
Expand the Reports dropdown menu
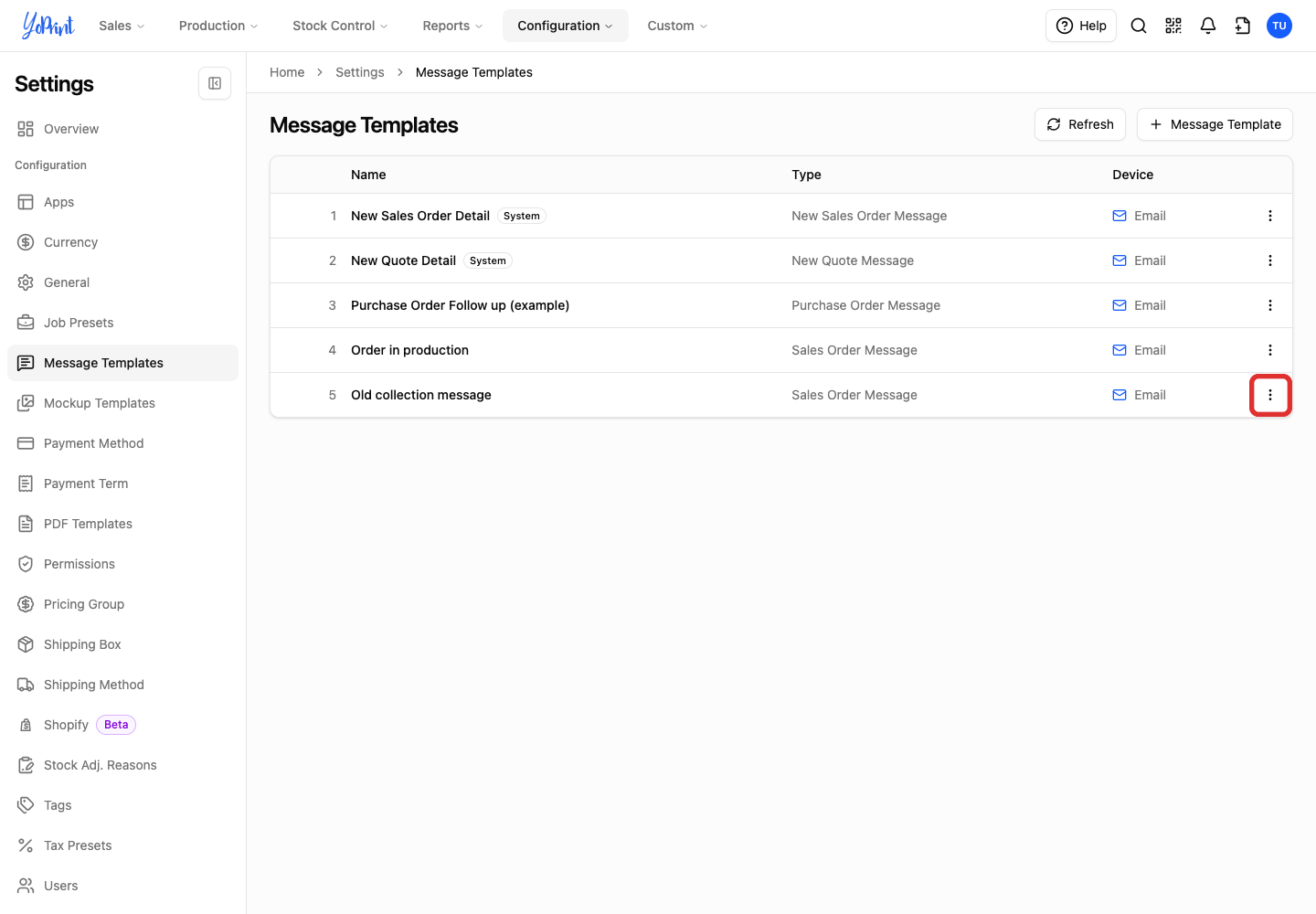coord(452,26)
